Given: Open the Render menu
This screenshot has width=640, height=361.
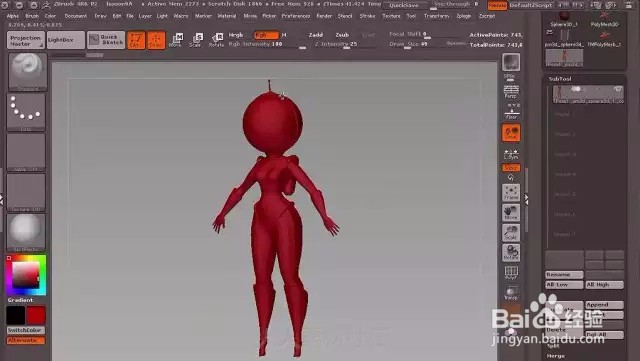Looking at the screenshot, I should pos(324,16).
